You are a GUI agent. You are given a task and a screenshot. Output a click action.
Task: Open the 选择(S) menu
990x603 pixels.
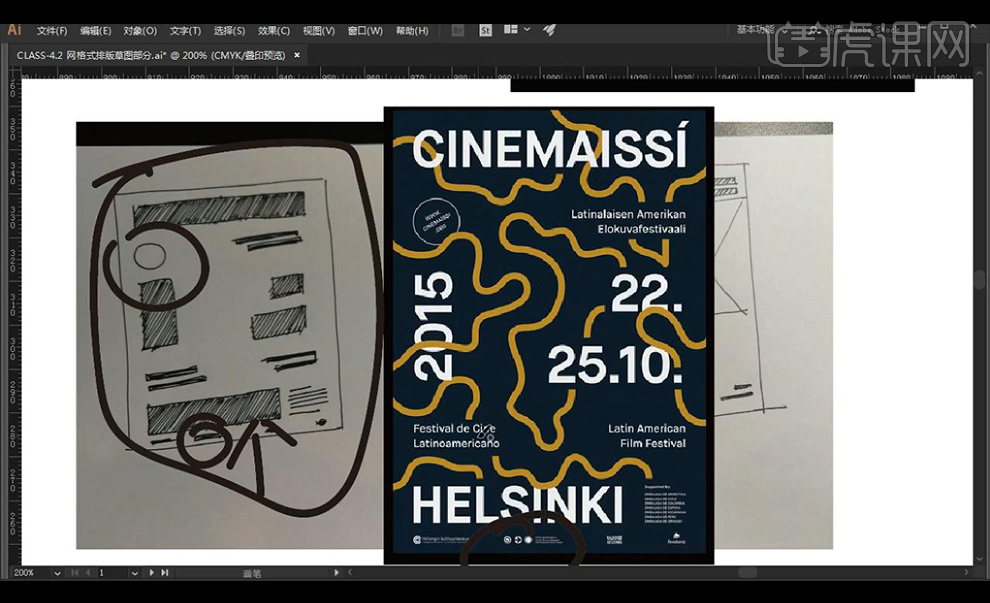(x=229, y=31)
